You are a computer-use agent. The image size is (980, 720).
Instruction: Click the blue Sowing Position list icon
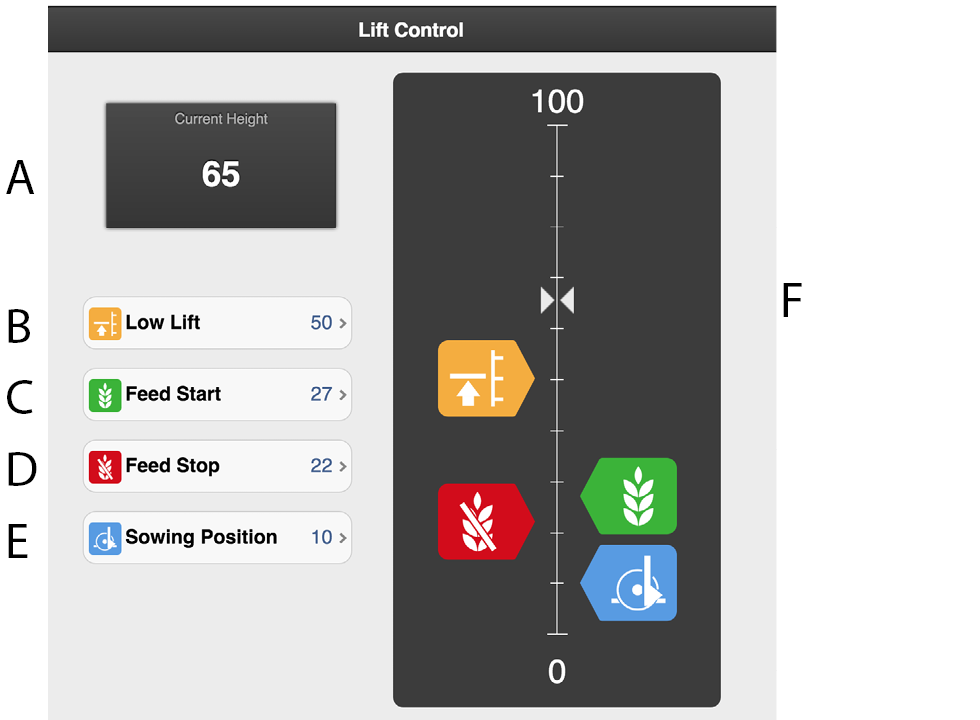[x=105, y=538]
